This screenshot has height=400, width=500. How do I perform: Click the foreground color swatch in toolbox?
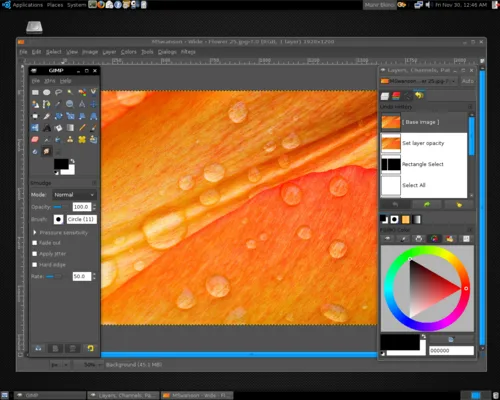(61, 164)
